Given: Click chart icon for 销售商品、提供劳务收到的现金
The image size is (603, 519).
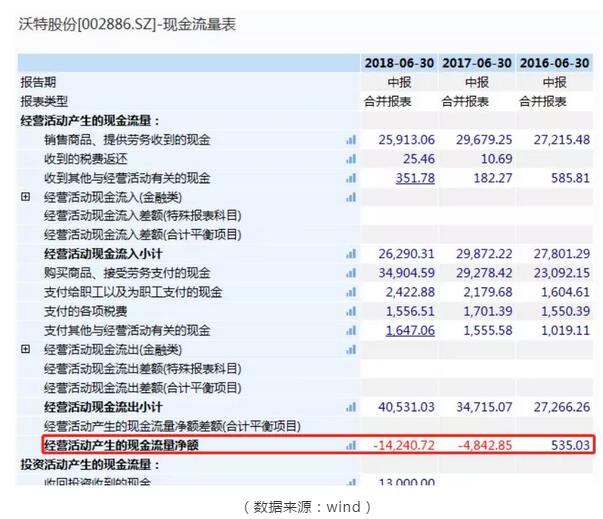Looking at the screenshot, I should (351, 140).
